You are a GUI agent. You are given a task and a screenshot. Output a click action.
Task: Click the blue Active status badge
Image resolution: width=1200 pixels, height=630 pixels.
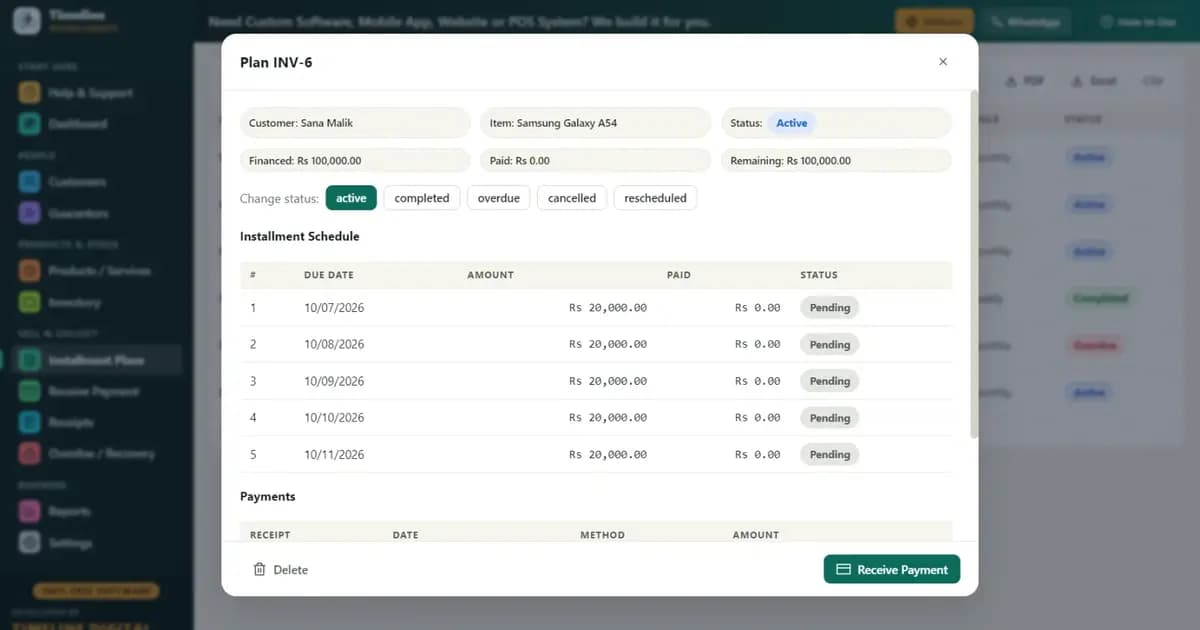pyautogui.click(x=792, y=123)
